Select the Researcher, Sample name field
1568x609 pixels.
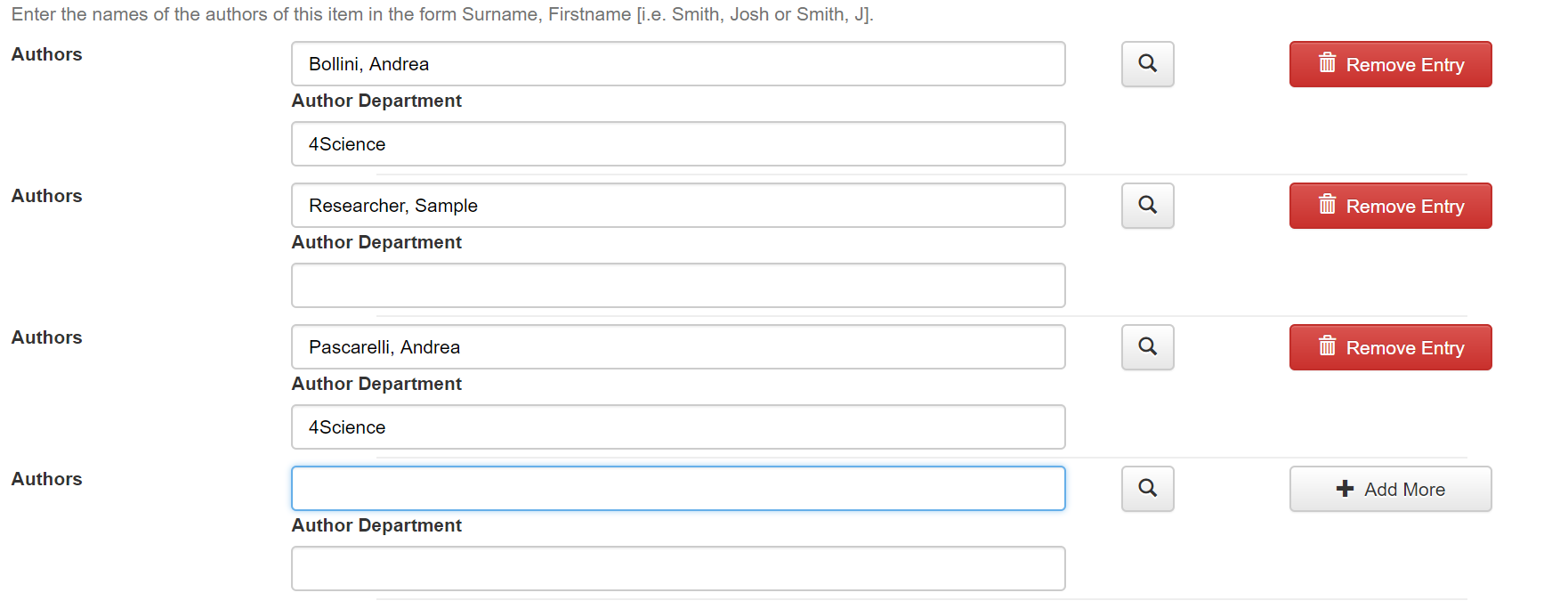[x=678, y=206]
